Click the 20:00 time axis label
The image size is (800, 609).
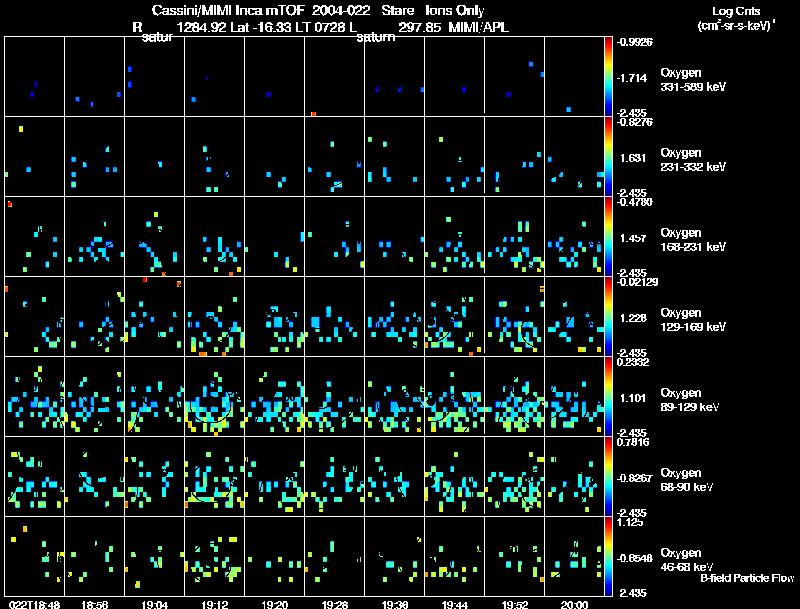[574, 604]
